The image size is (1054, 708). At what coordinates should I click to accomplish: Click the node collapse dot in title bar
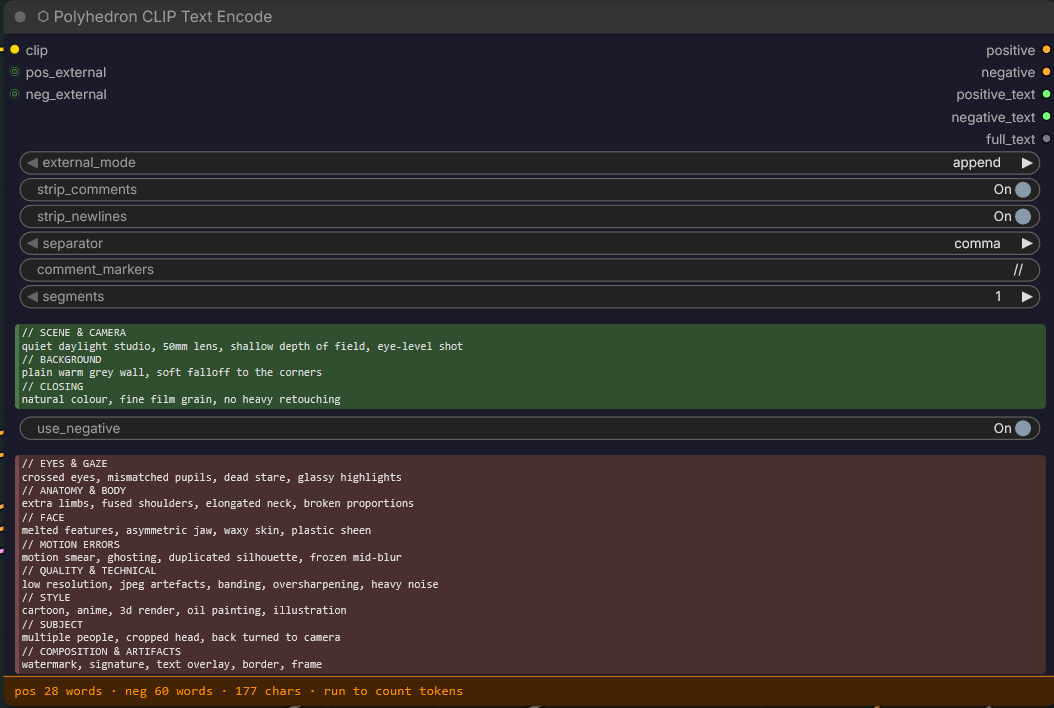(x=20, y=17)
